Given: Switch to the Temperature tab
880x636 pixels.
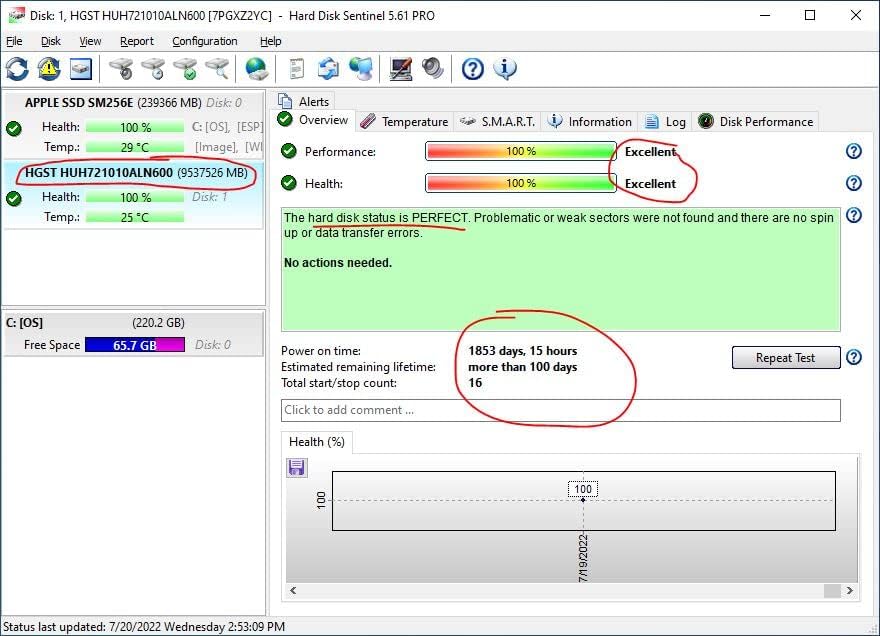Looking at the screenshot, I should click(404, 122).
